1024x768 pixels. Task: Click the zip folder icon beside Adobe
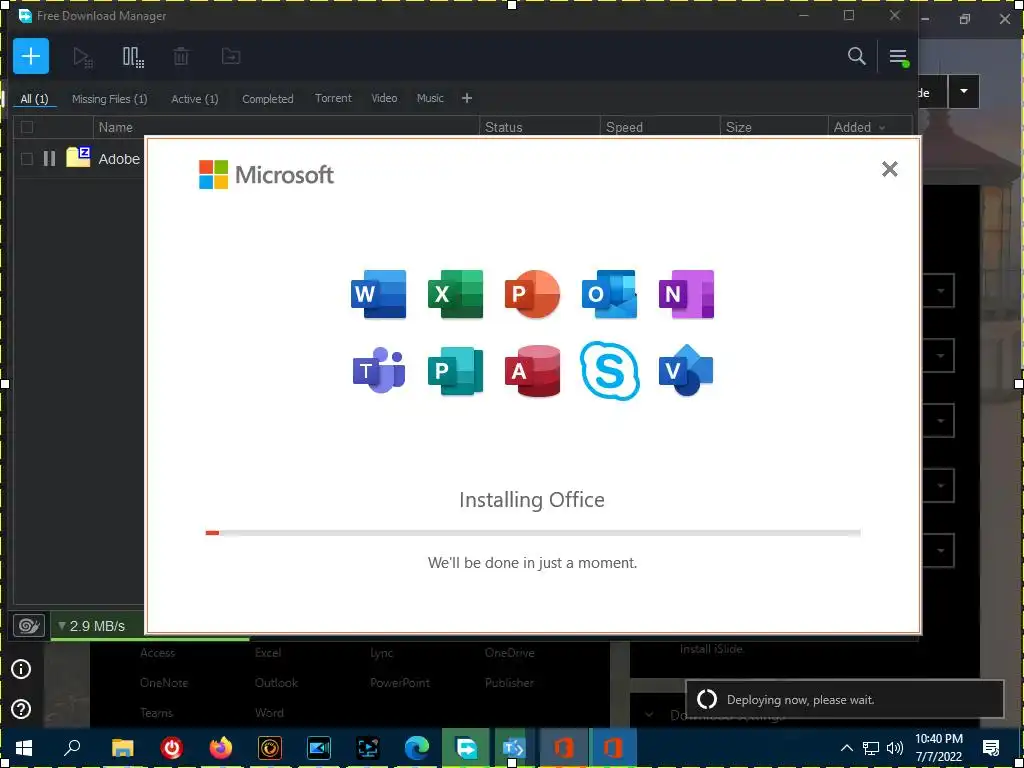[x=78, y=157]
